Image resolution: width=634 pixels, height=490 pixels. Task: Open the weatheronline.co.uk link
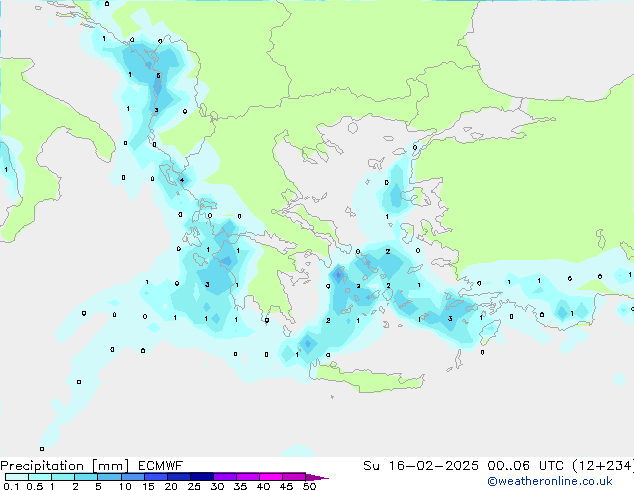(549, 481)
